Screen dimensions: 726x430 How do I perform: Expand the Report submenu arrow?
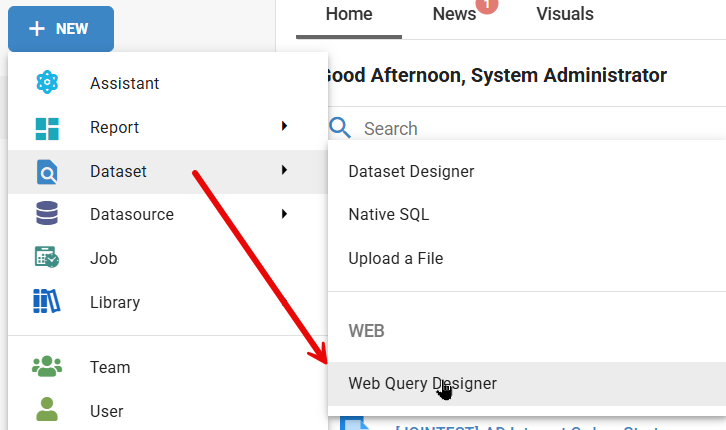[x=285, y=127]
